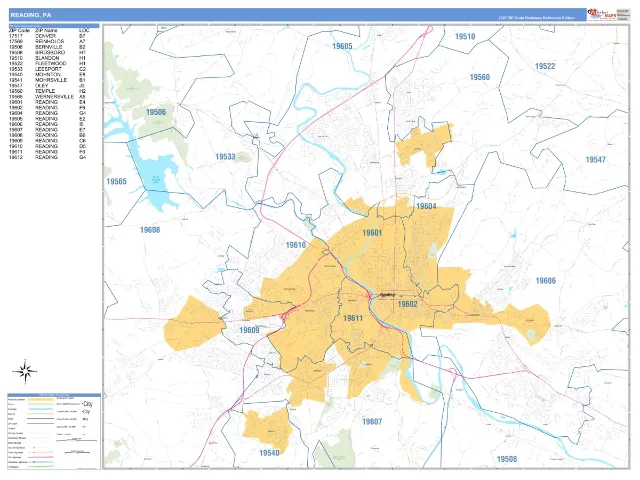This screenshot has width=640, height=480.
Task: Click the orange swatch in the legend
Action: point(40,399)
